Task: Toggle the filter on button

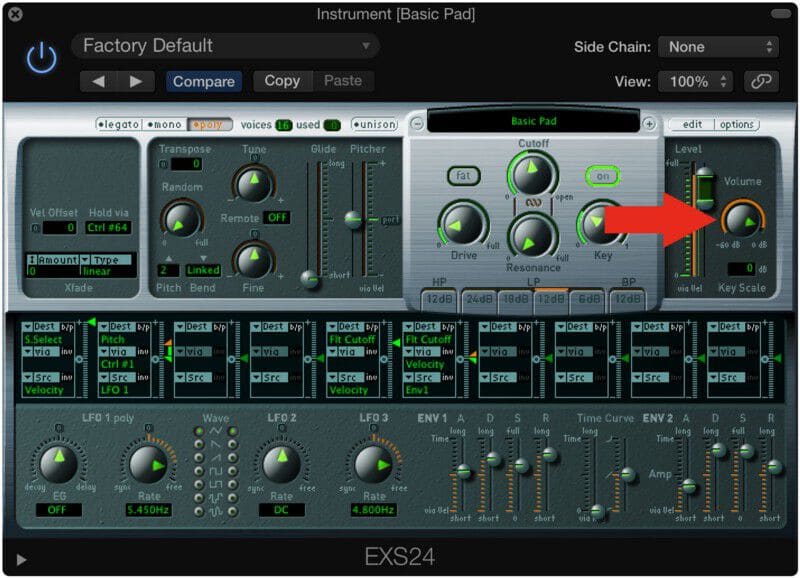Action: pyautogui.click(x=603, y=176)
